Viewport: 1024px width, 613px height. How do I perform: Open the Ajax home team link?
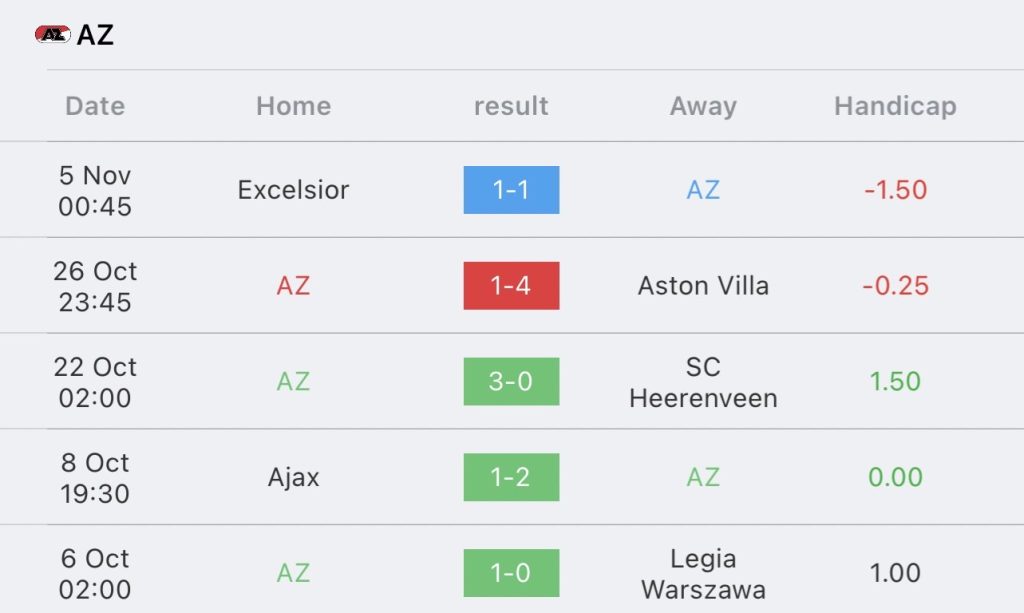pos(293,478)
